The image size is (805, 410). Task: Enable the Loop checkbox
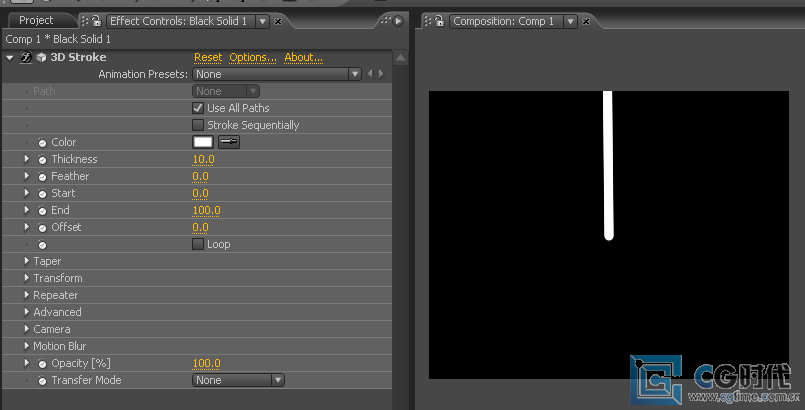pyautogui.click(x=198, y=244)
